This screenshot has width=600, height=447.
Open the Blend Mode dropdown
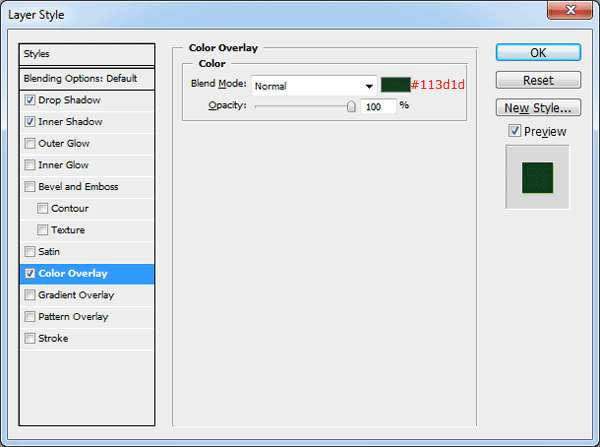coord(314,86)
